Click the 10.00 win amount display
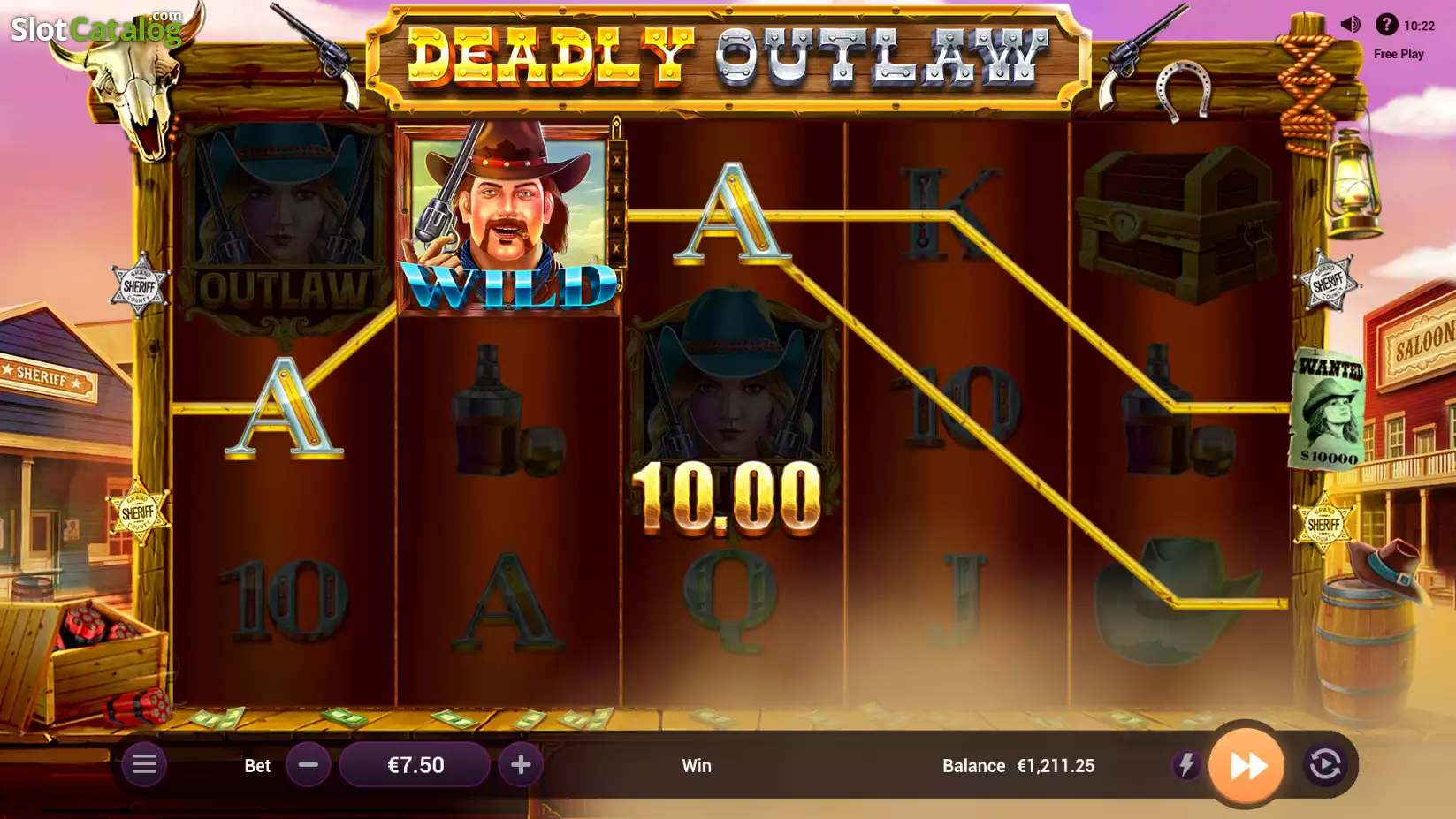The image size is (1456, 819). point(727,498)
